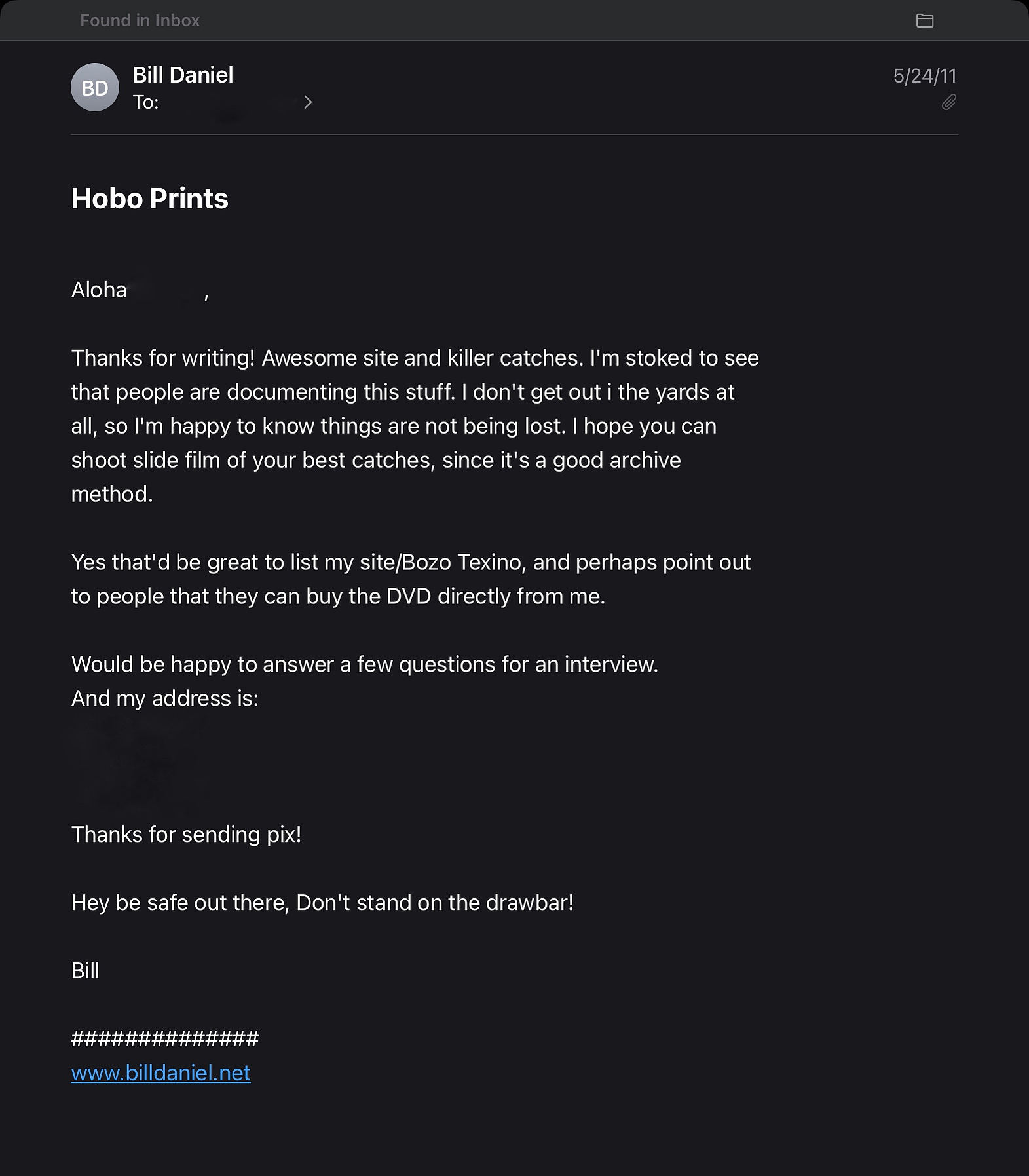Click the Found in Inbox label
This screenshot has width=1029, height=1176.
(x=140, y=20)
